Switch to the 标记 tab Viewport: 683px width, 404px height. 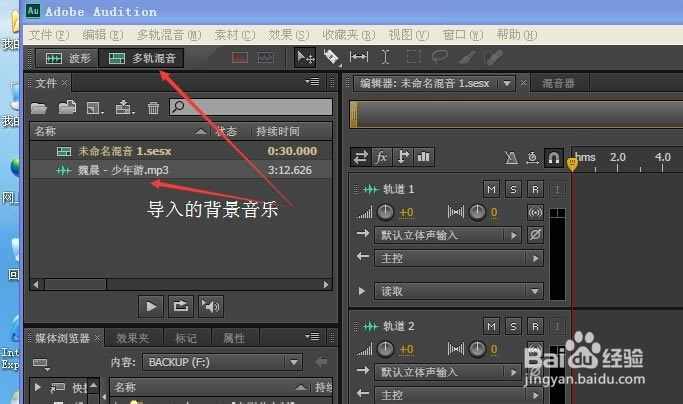click(x=186, y=338)
